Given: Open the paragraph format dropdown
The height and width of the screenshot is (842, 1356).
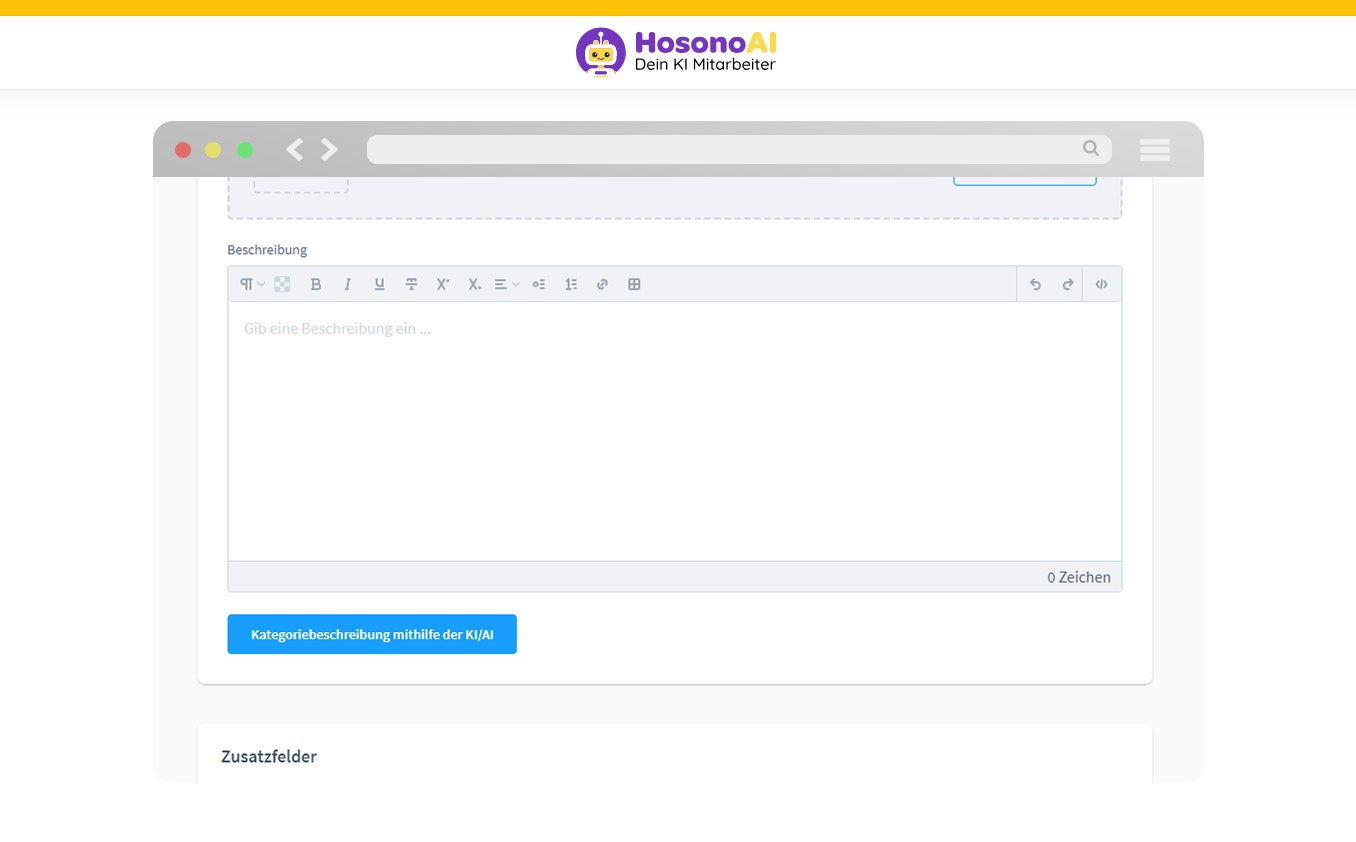Looking at the screenshot, I should coord(252,284).
